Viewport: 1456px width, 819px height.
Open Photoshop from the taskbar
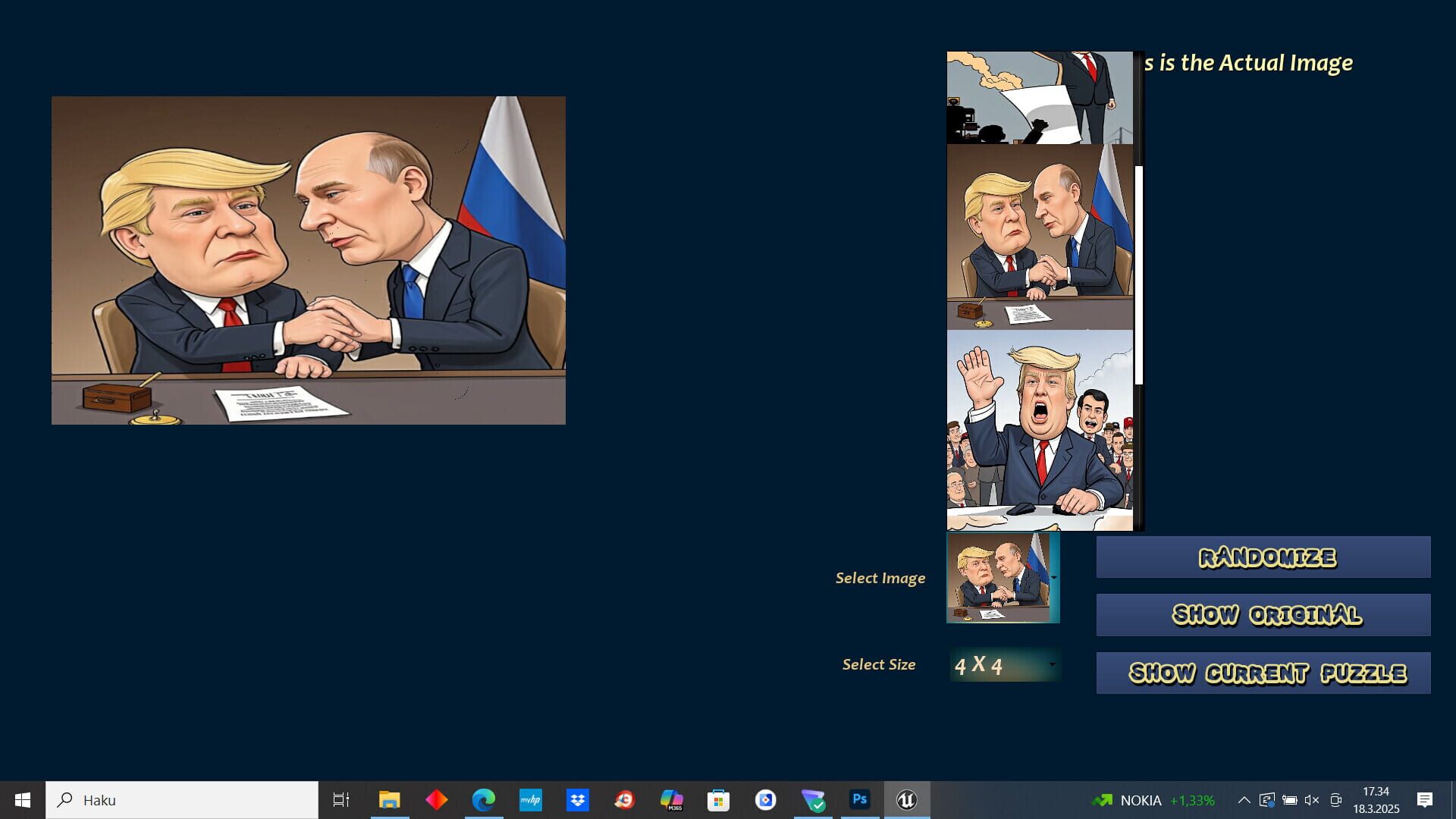(x=860, y=799)
